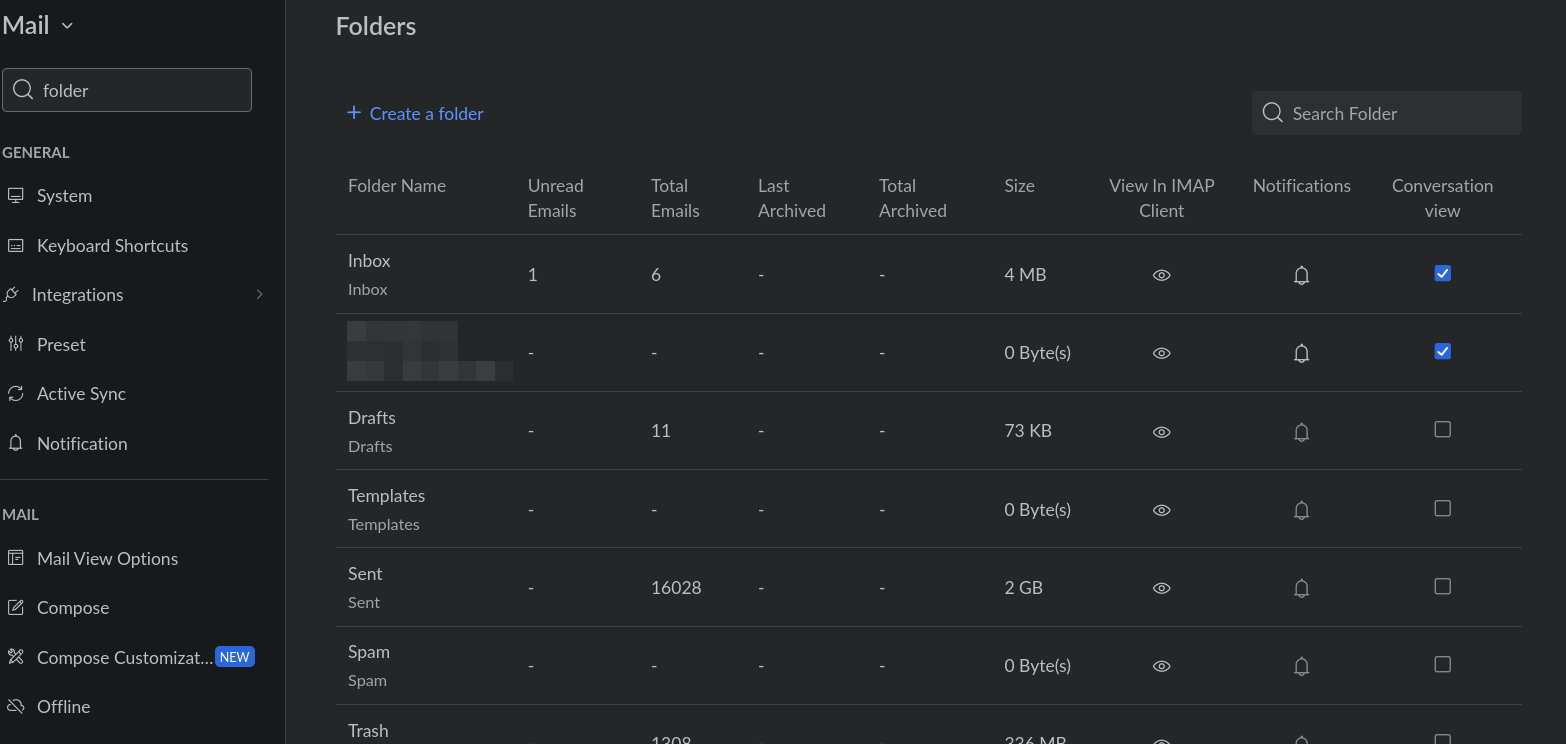This screenshot has height=744, width=1566.
Task: Click the Drafts folder notification bell
Action: pos(1301,432)
